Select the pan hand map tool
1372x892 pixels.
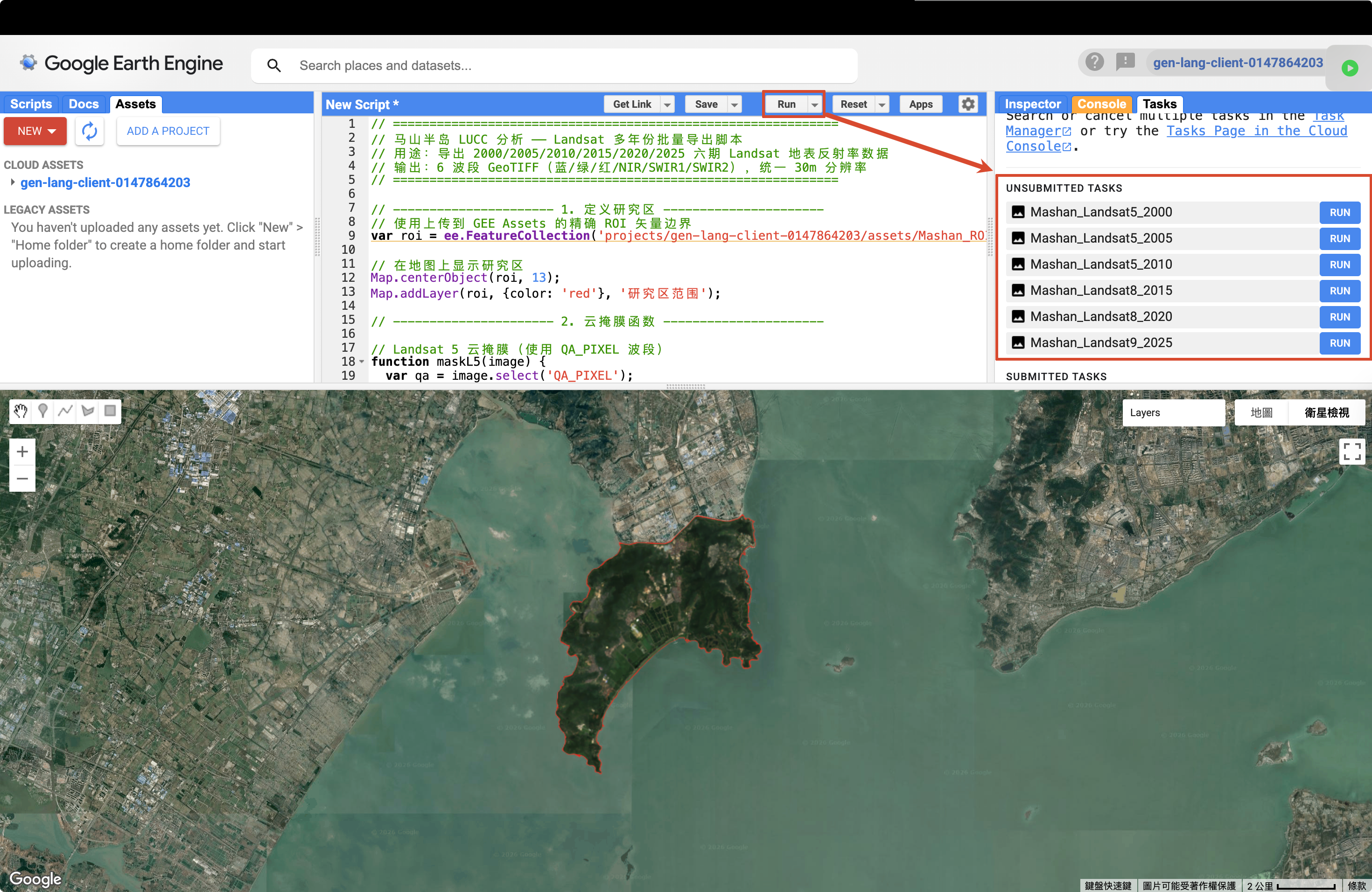pos(21,411)
